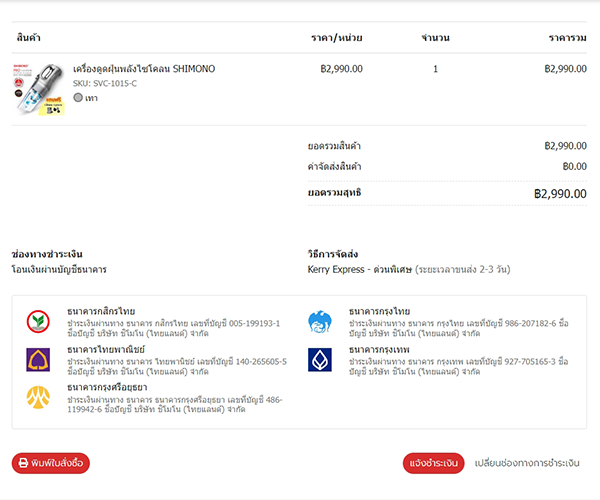This screenshot has width=600, height=500.
Task: Click the ช่องทางชำระเงิน heading
Action: point(47,254)
